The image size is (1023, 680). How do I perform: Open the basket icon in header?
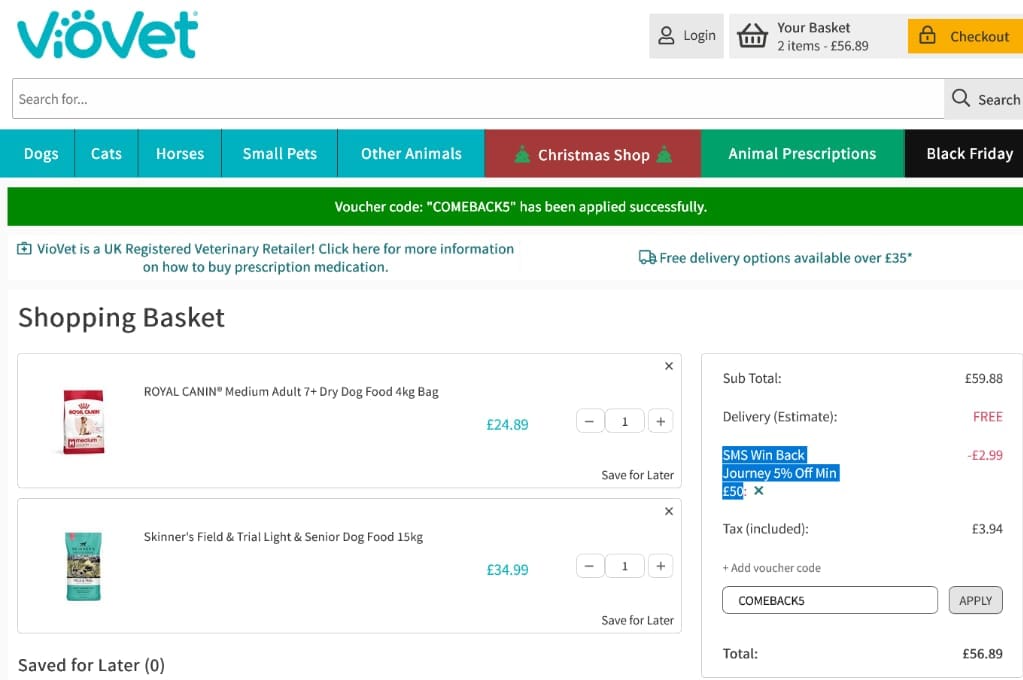[x=752, y=36]
